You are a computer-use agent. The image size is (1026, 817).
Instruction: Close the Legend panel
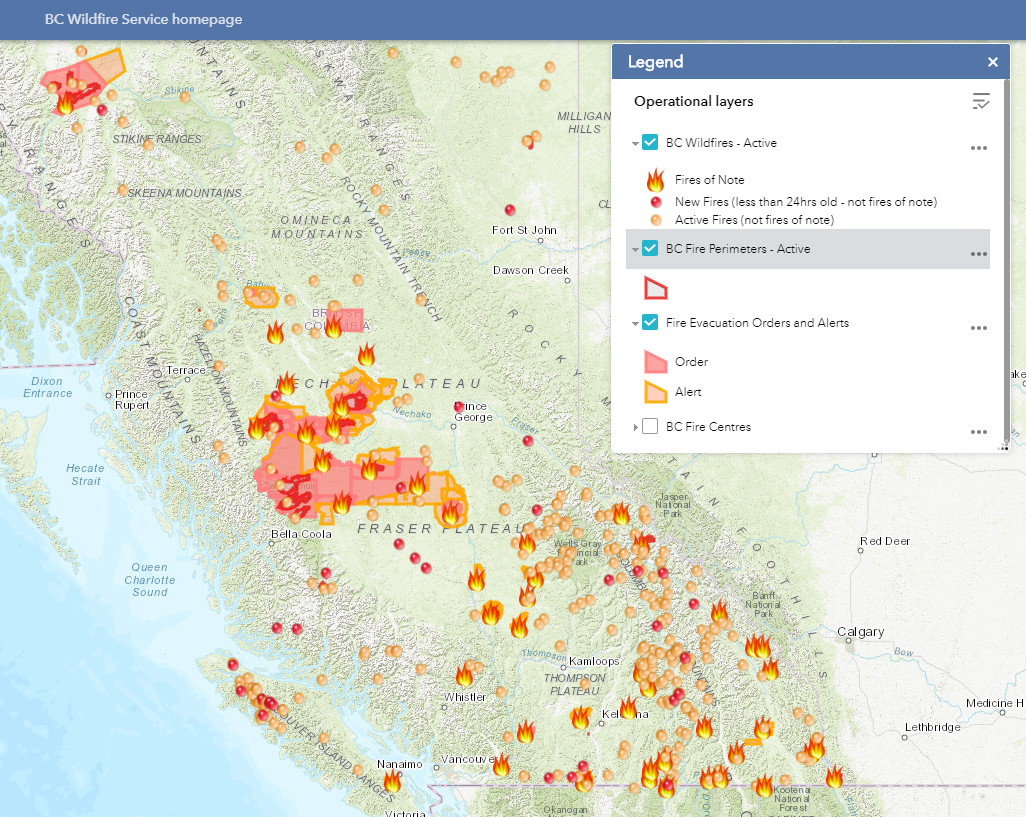(x=993, y=62)
